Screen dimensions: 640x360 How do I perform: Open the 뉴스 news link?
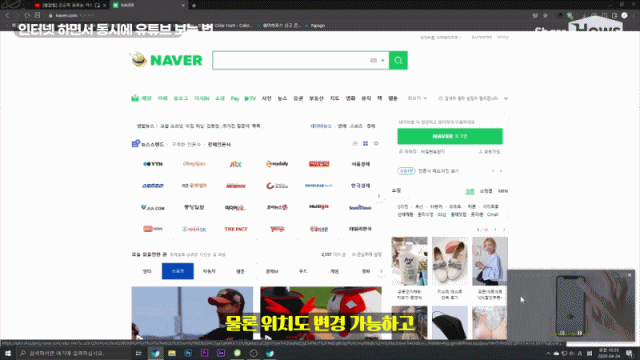point(282,98)
